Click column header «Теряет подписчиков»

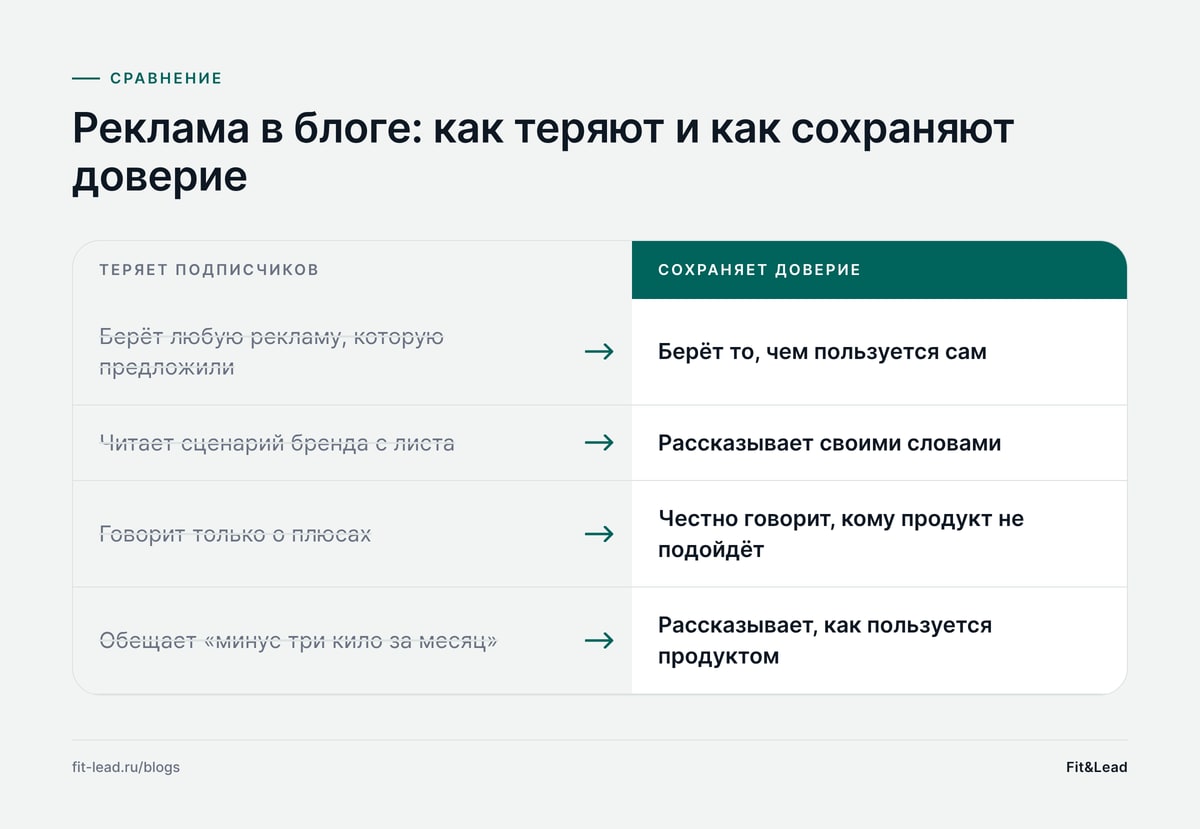pyautogui.click(x=209, y=270)
